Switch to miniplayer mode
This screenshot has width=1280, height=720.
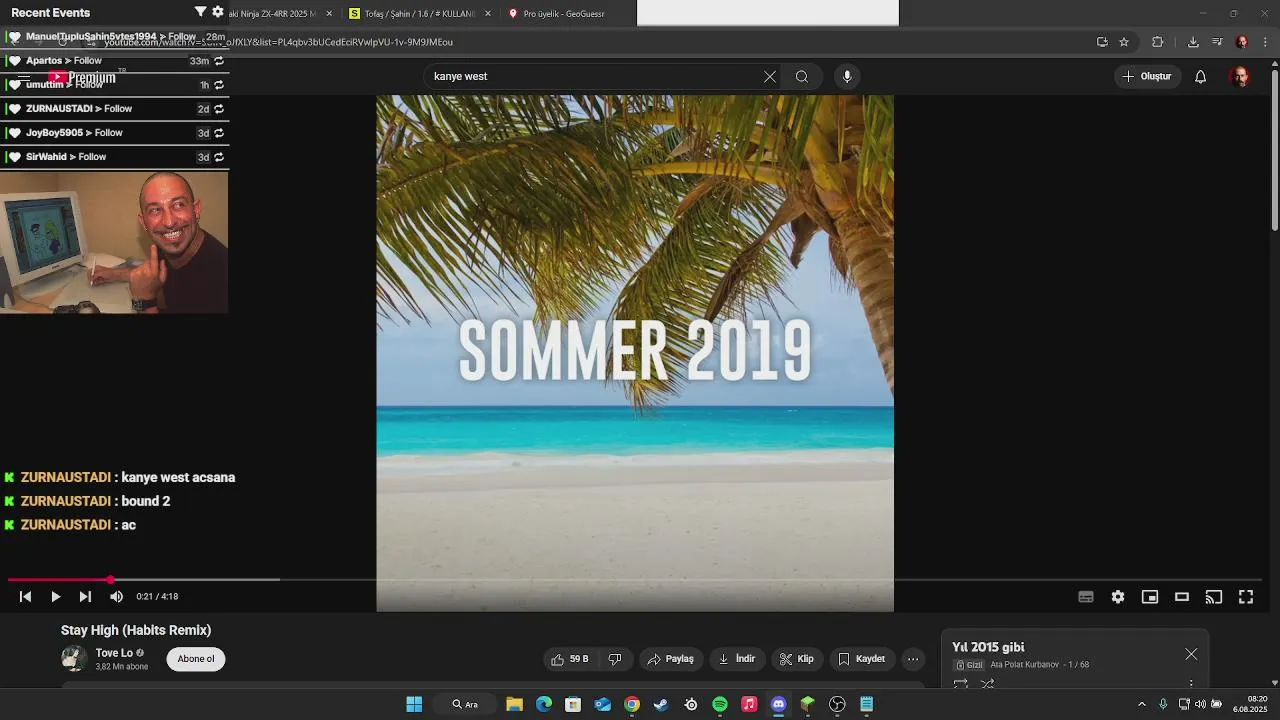click(1150, 597)
